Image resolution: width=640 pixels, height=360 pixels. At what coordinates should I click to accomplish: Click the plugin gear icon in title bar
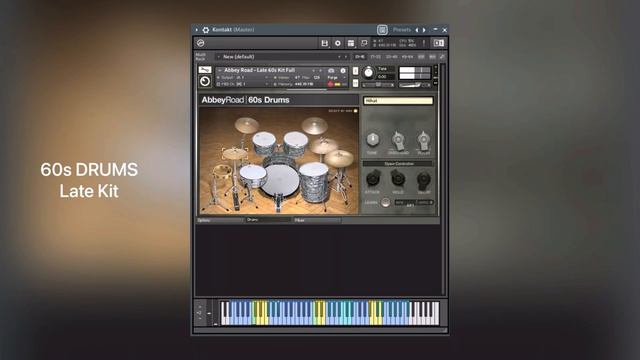206,29
